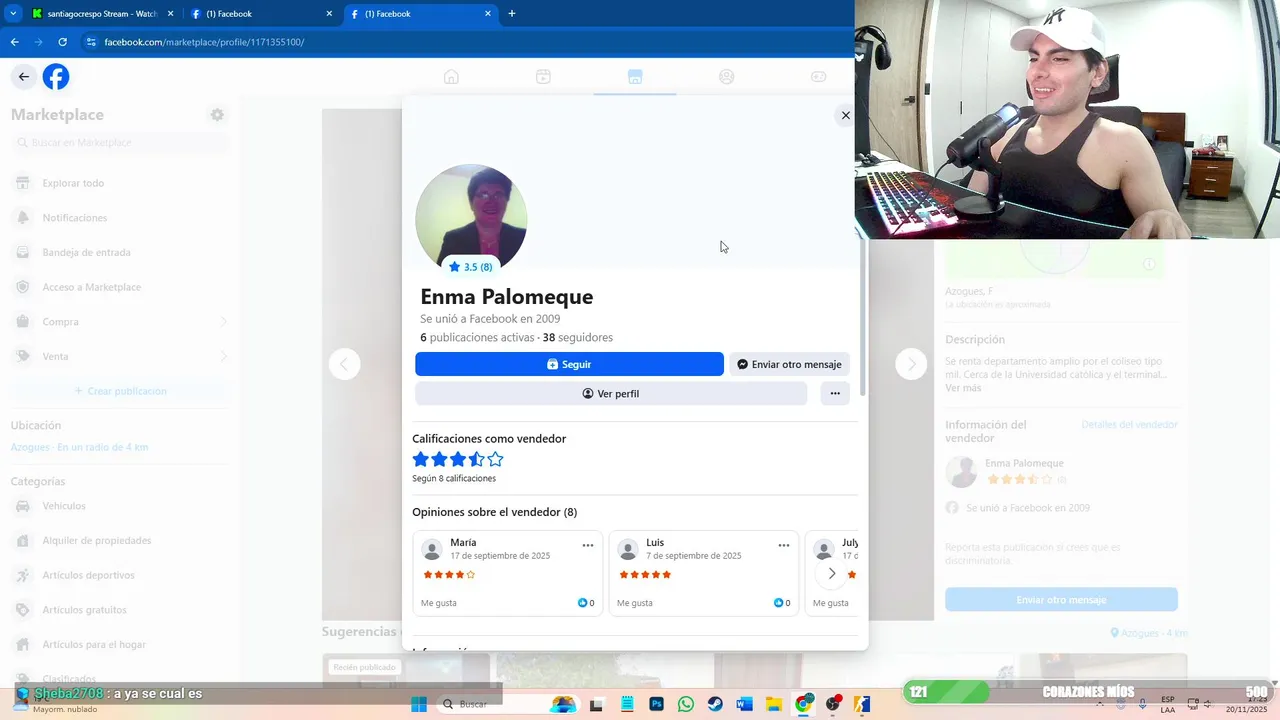The image size is (1280, 720).
Task: Open the three-dot more options next to Ver perfil
Action: click(835, 393)
